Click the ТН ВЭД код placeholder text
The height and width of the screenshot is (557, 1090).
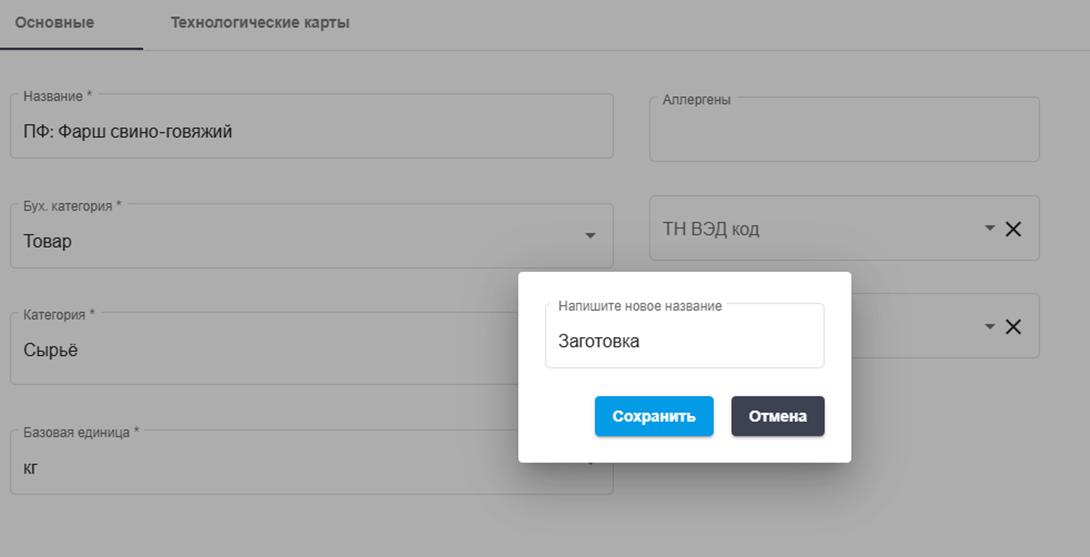tap(711, 229)
